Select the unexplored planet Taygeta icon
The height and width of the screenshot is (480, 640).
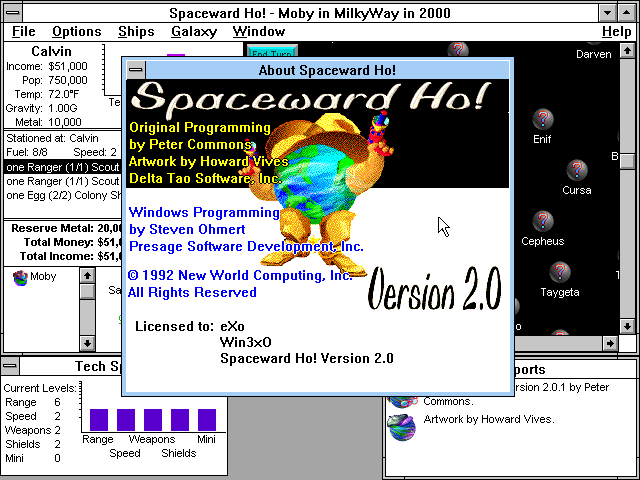click(560, 272)
